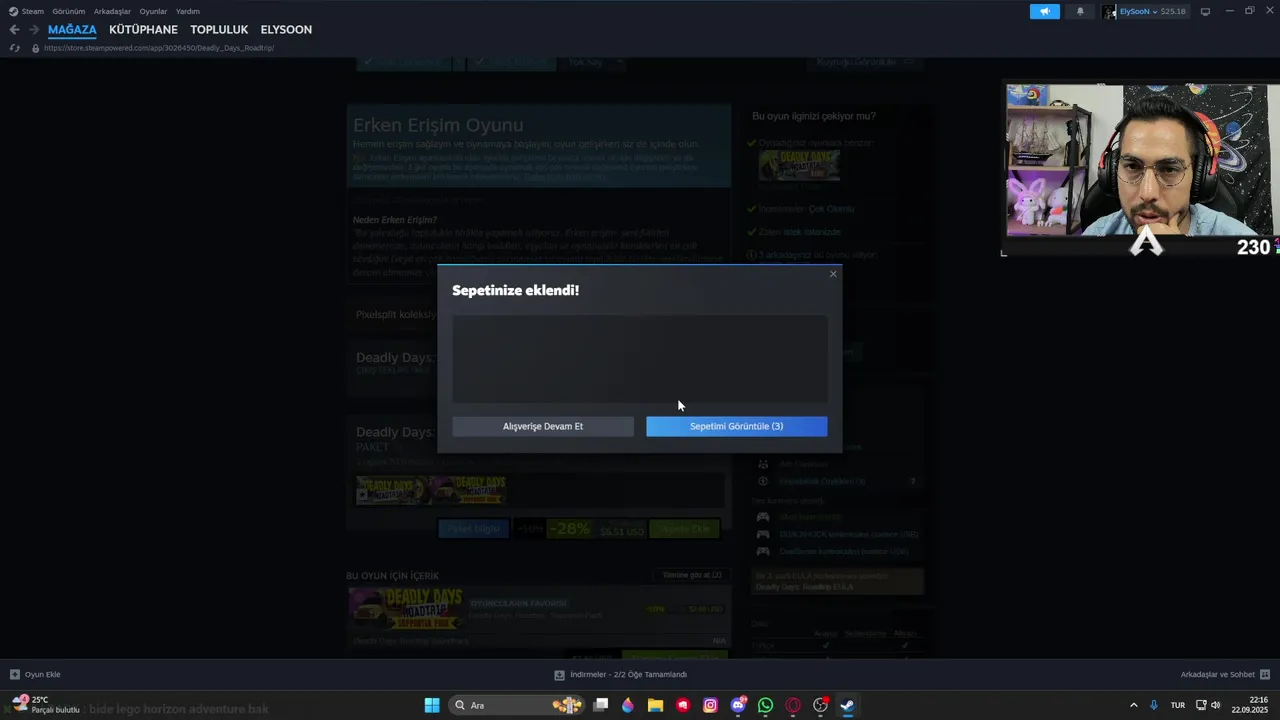This screenshot has width=1280, height=720.
Task: Click the Steam taskbar icon
Action: [x=847, y=705]
